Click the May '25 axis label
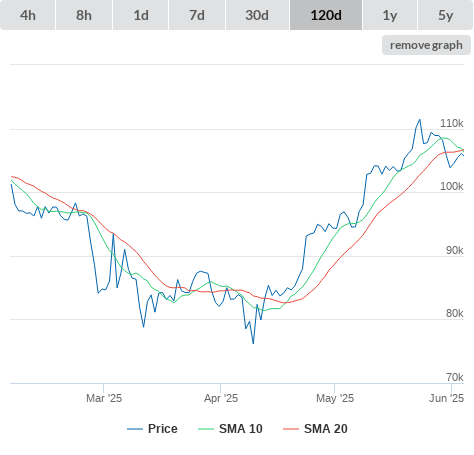The height and width of the screenshot is (455, 474). click(x=335, y=398)
